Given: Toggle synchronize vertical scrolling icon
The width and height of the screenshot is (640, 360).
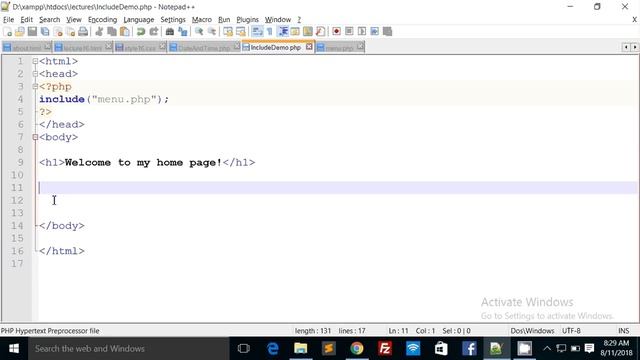Looking at the screenshot, I should (228, 31).
